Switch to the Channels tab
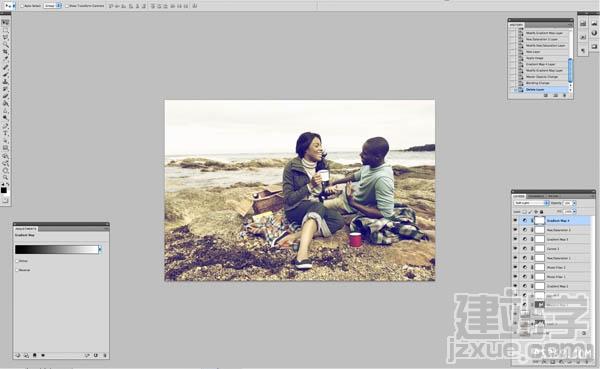 536,196
